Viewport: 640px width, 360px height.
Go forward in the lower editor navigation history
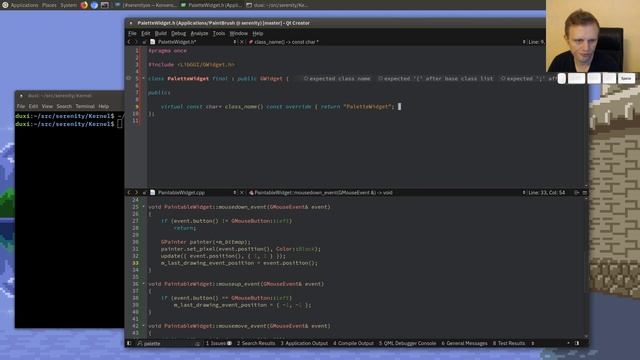click(136, 192)
